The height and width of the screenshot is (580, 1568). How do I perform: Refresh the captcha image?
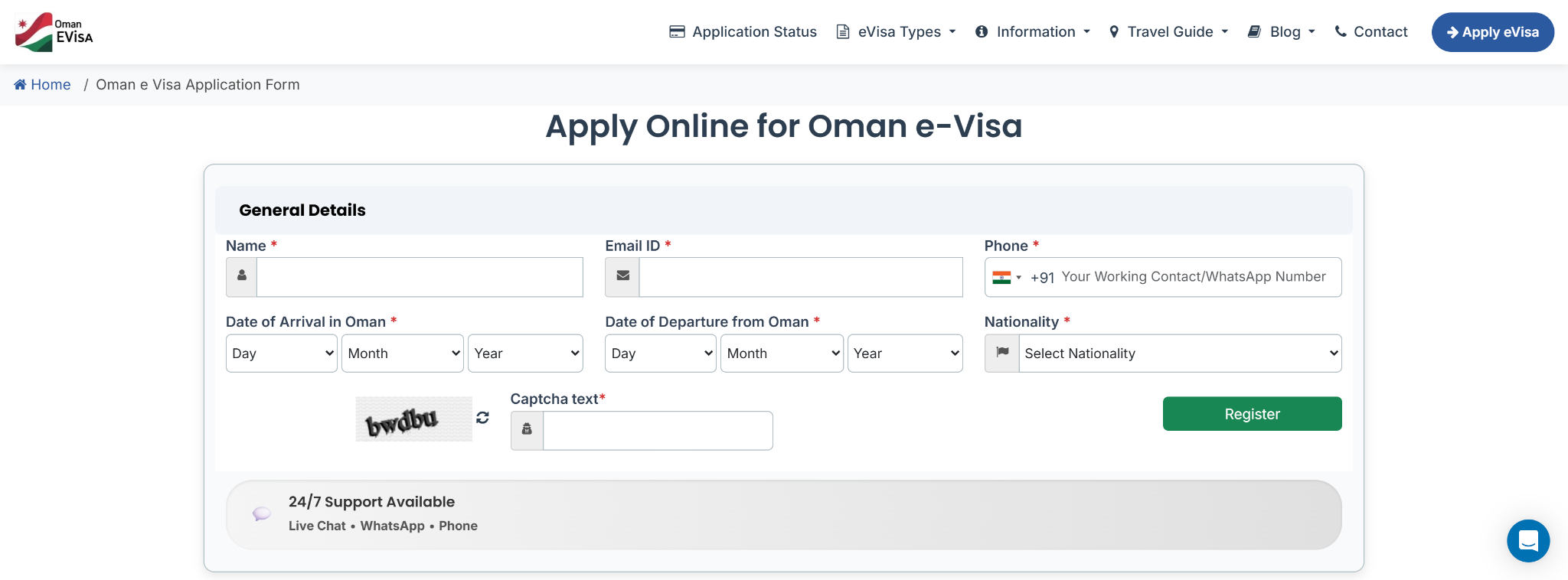pos(482,418)
